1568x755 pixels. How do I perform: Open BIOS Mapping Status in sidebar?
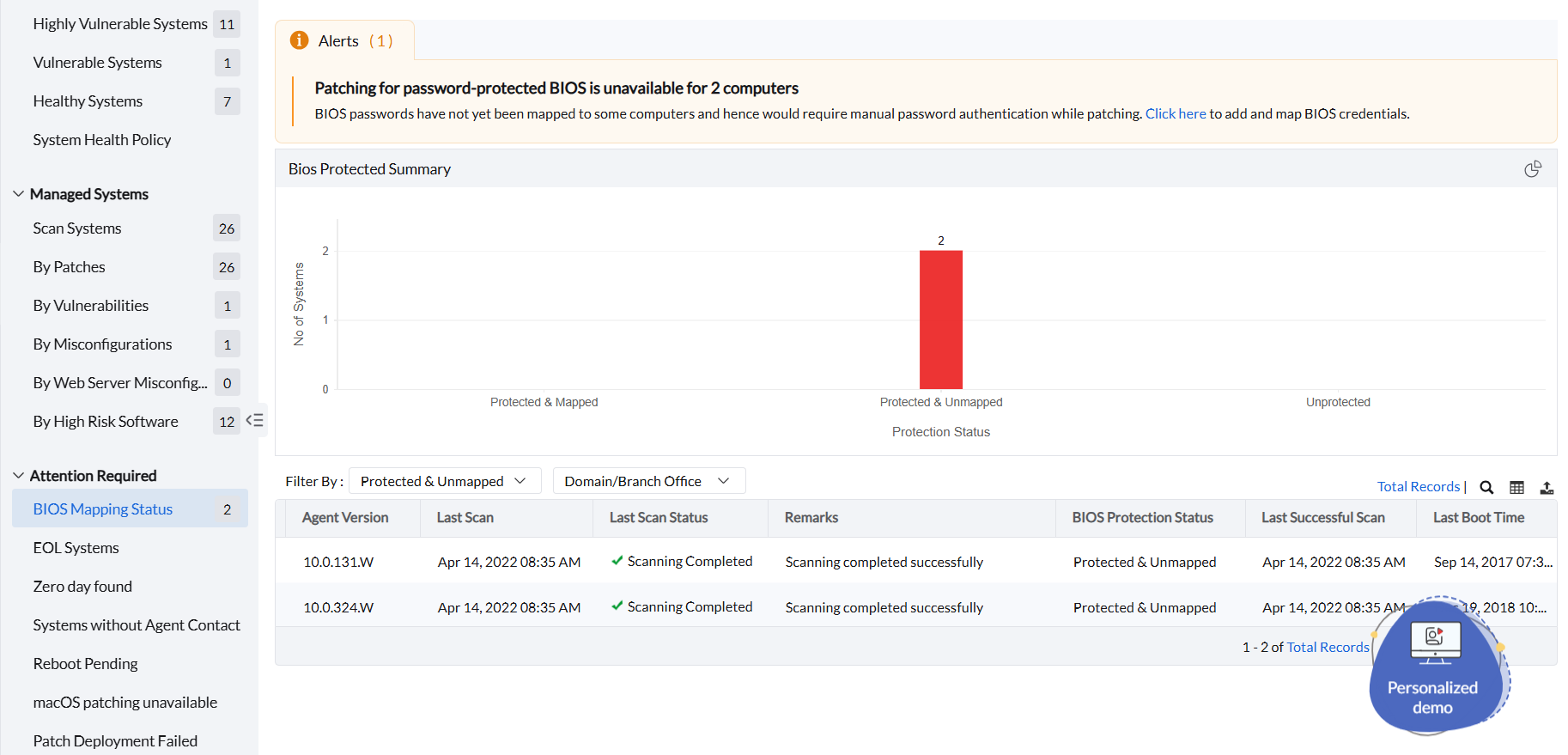103,509
